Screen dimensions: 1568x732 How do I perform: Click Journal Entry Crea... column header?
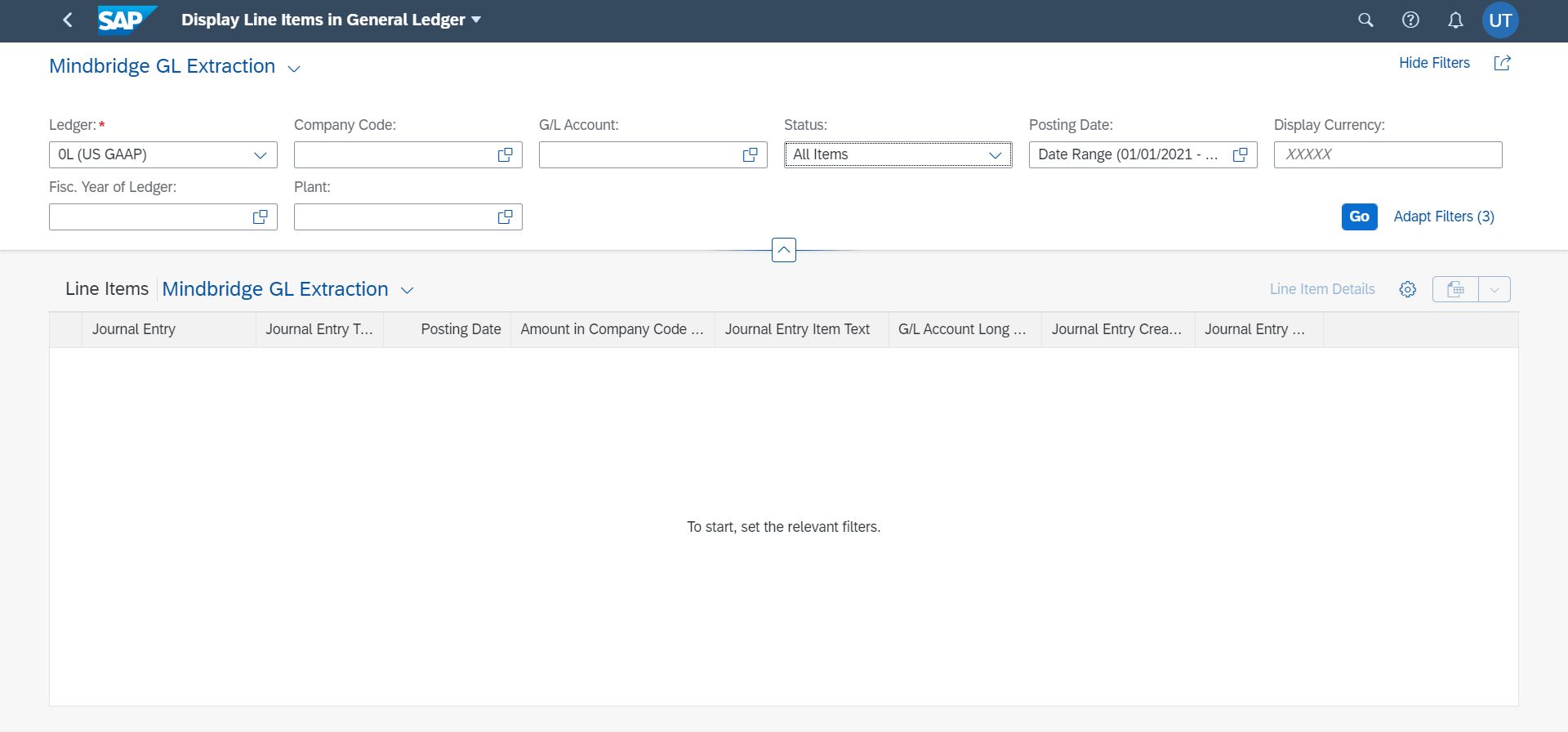coord(1118,329)
